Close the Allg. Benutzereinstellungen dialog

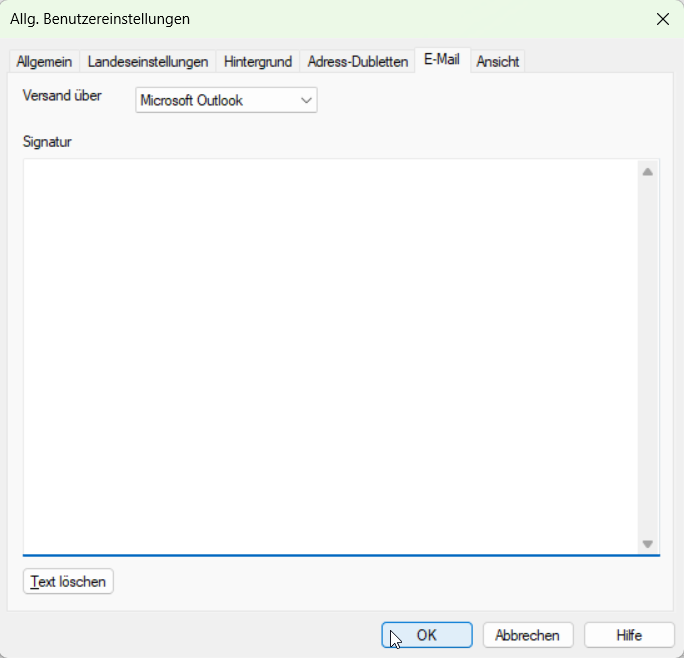pos(663,19)
